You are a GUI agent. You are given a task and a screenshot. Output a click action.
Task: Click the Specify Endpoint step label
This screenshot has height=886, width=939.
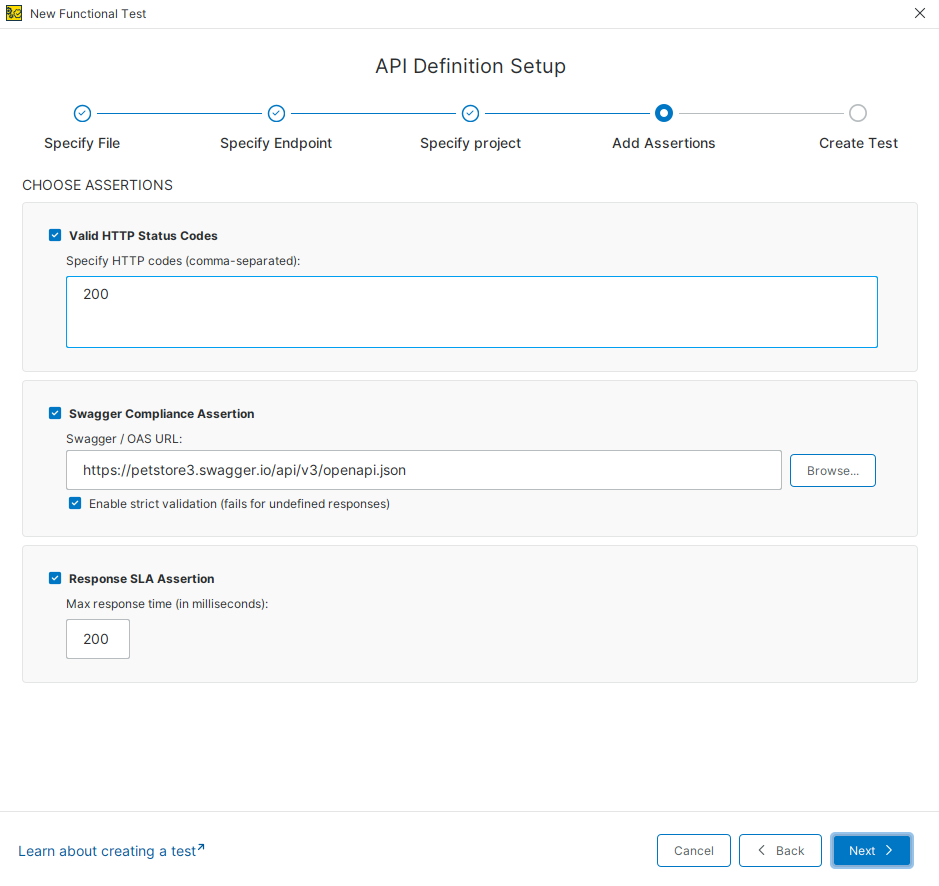(276, 143)
